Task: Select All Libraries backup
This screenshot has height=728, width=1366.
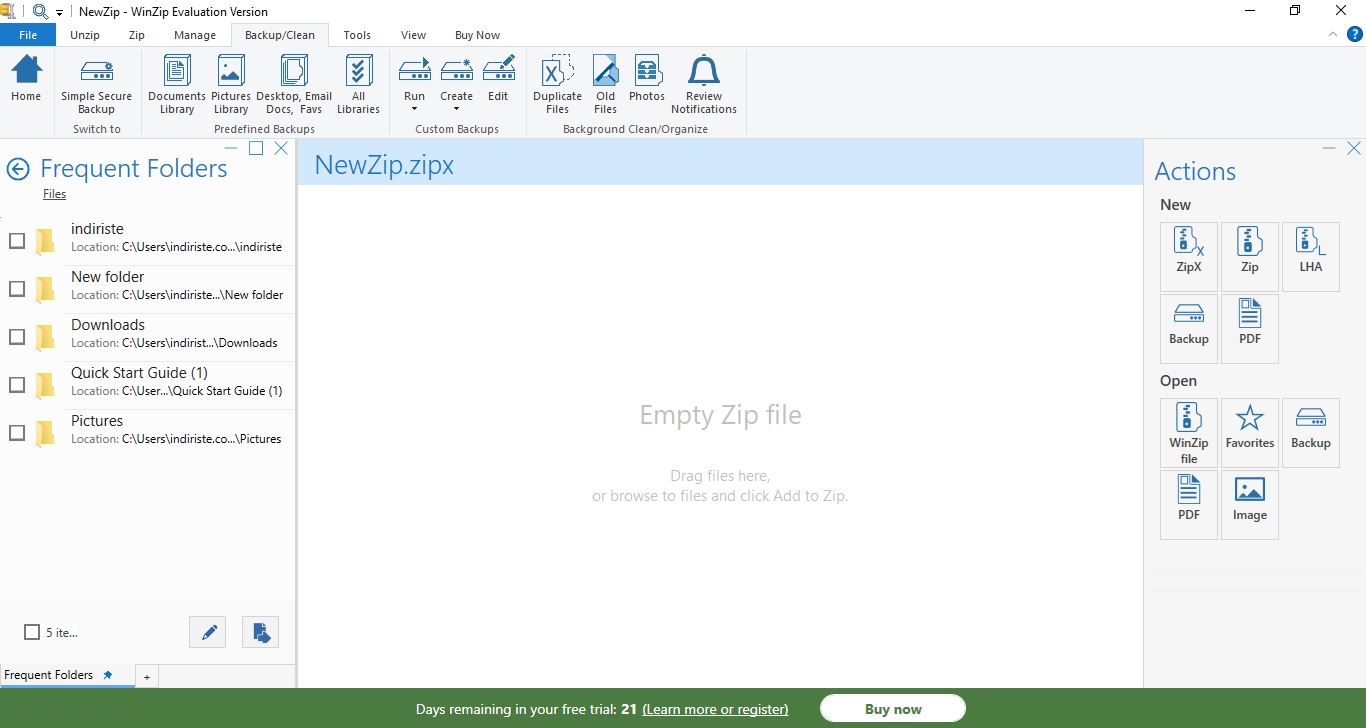Action: pos(358,86)
